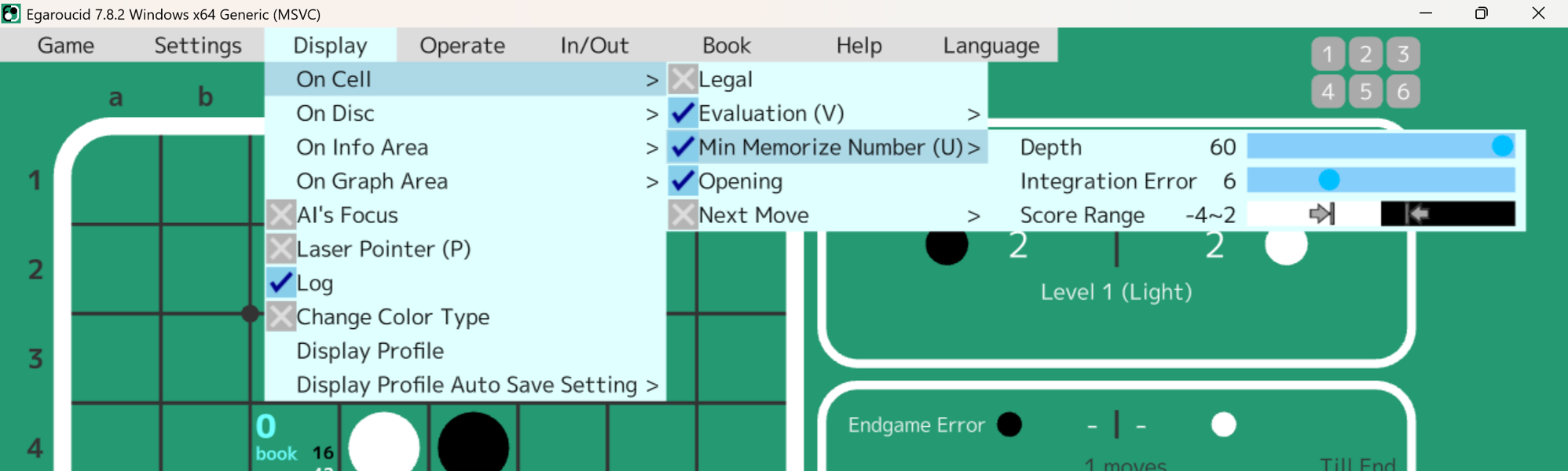Image resolution: width=1568 pixels, height=471 pixels.
Task: Click the Integration Error value 6
Action: (x=1229, y=181)
